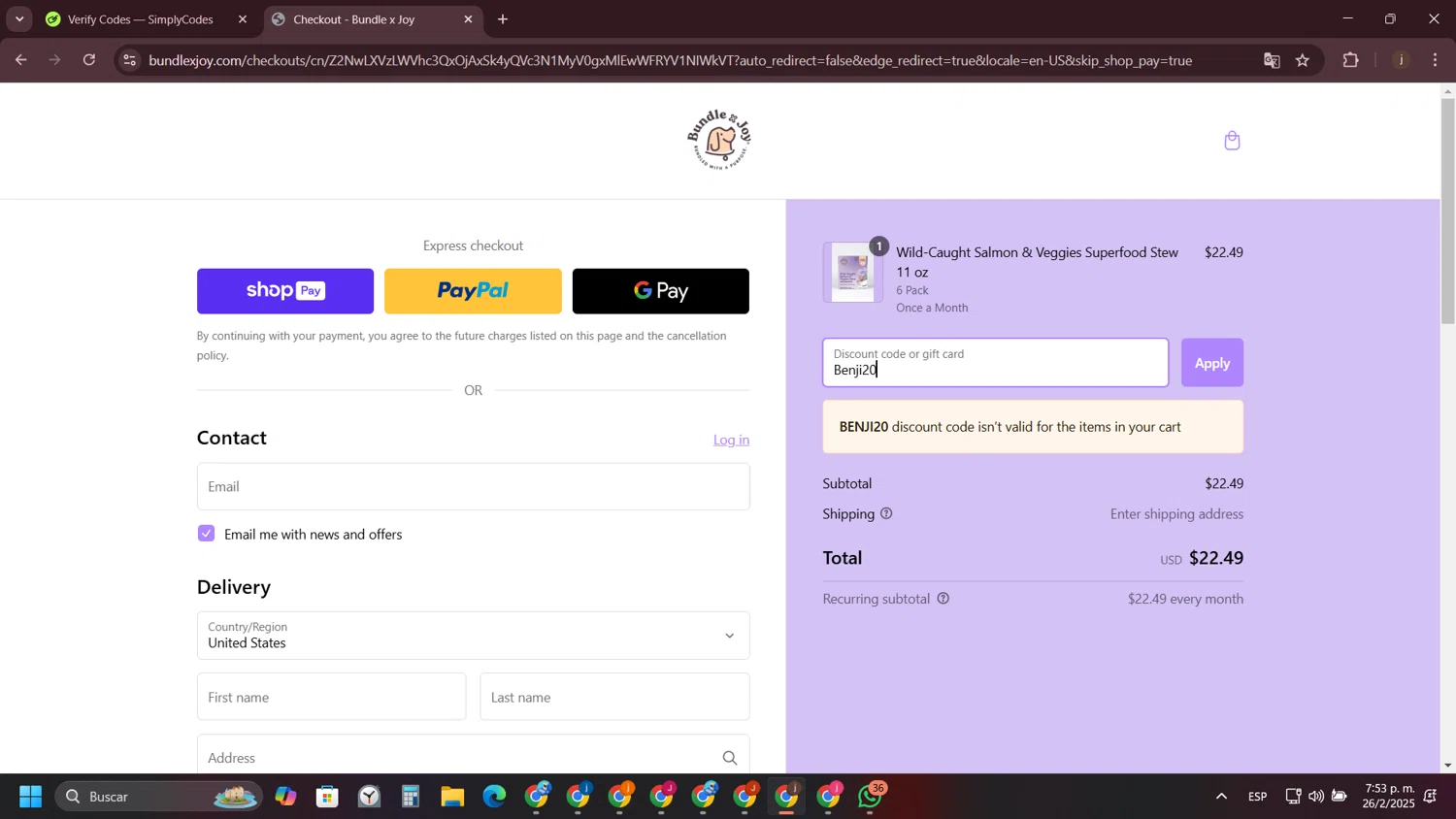Focus the Email input field
The width and height of the screenshot is (1456, 819).
(x=473, y=486)
